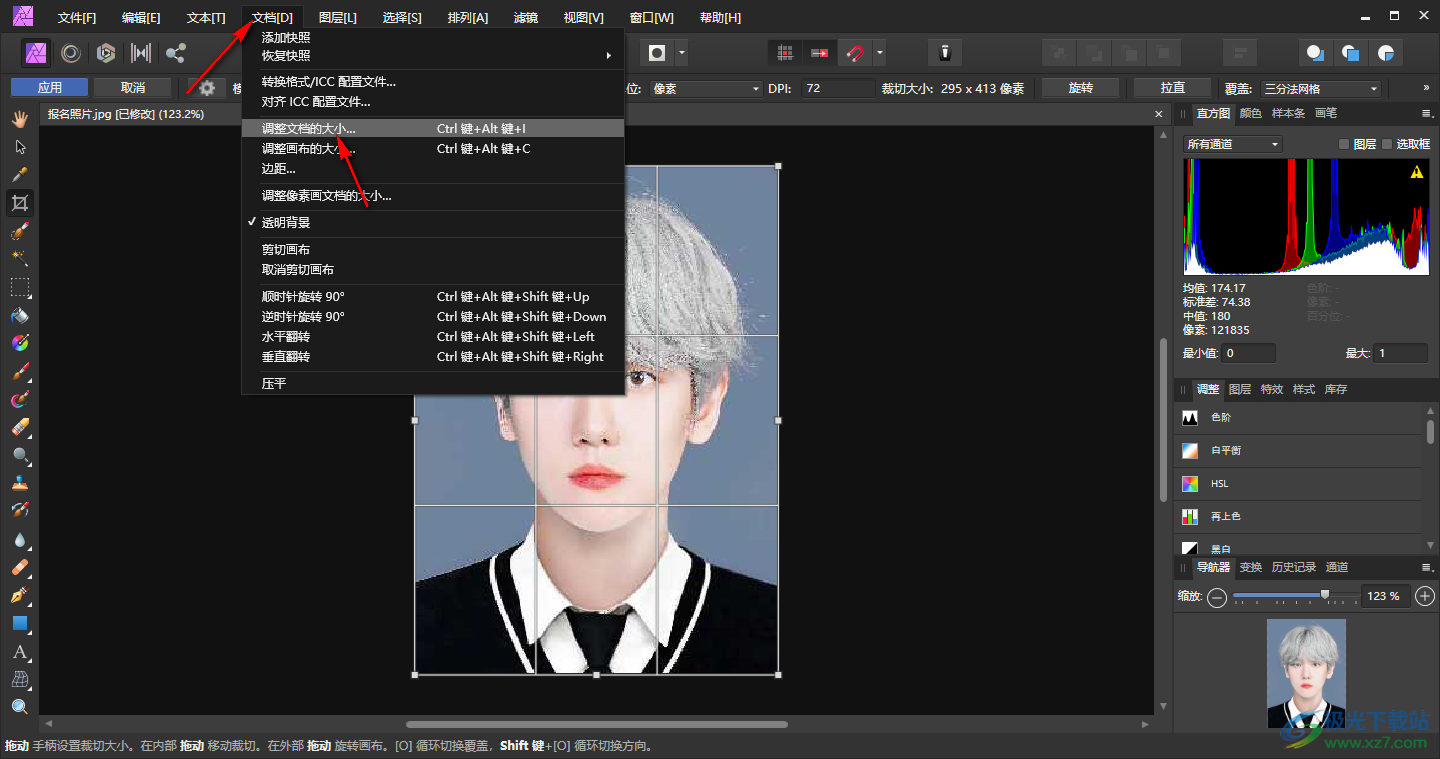Select the Erase Brush tool

(19, 427)
